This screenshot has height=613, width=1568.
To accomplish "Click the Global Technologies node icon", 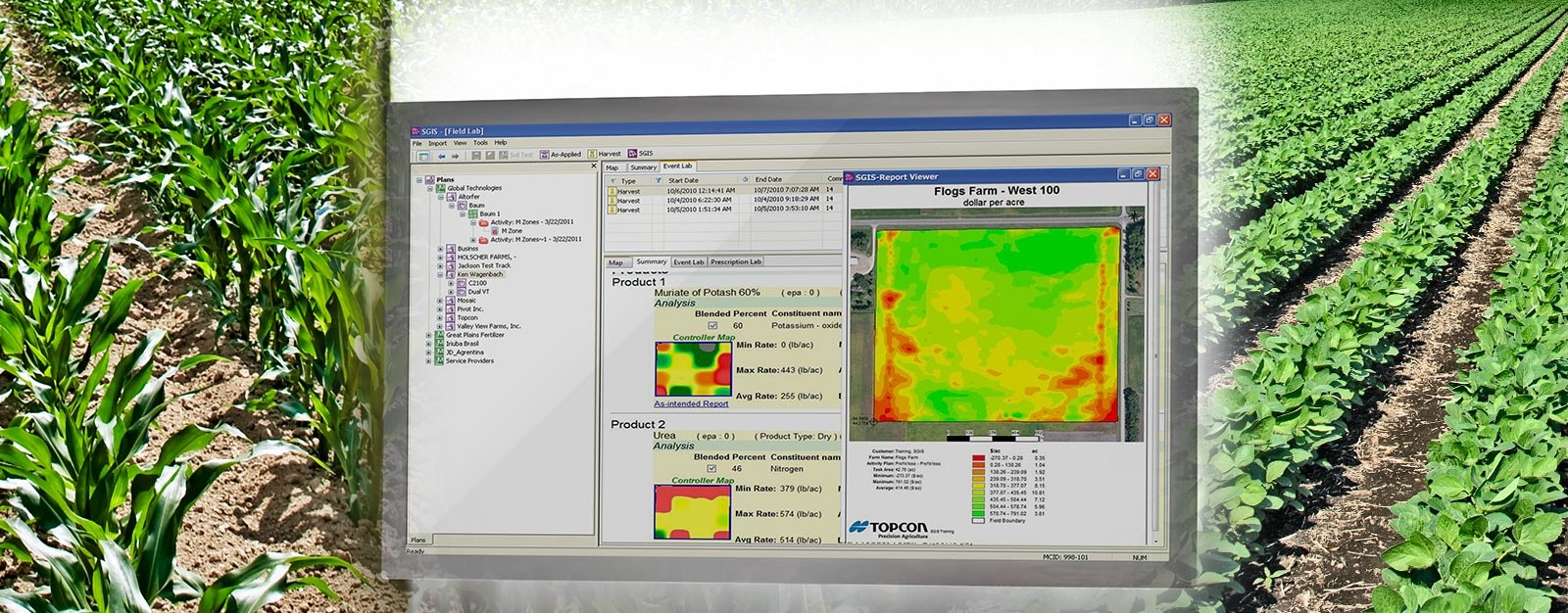I will pyautogui.click(x=442, y=188).
